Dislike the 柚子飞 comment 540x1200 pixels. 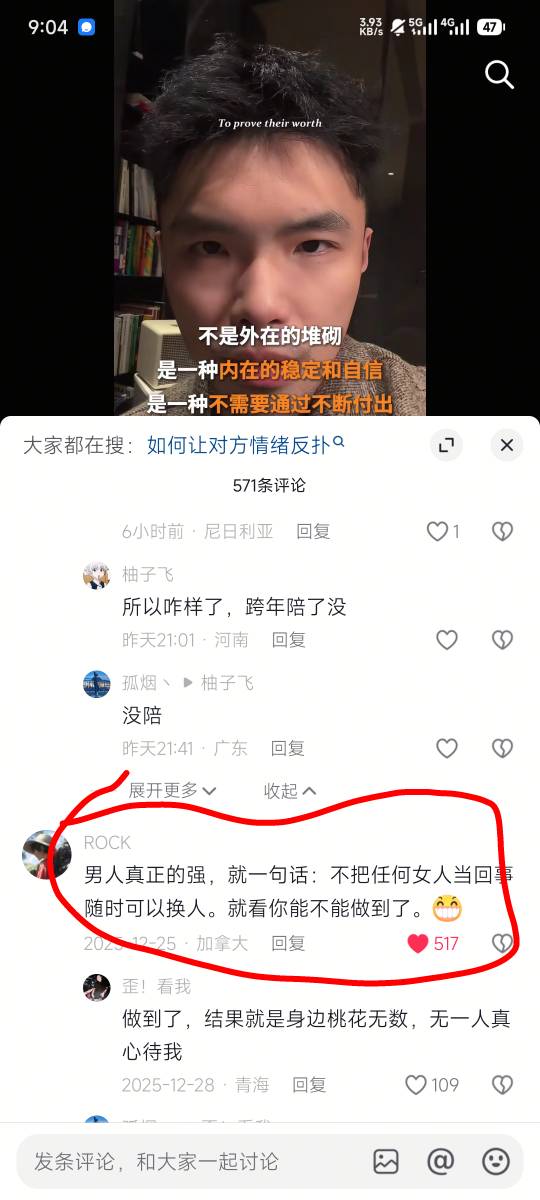coord(502,640)
